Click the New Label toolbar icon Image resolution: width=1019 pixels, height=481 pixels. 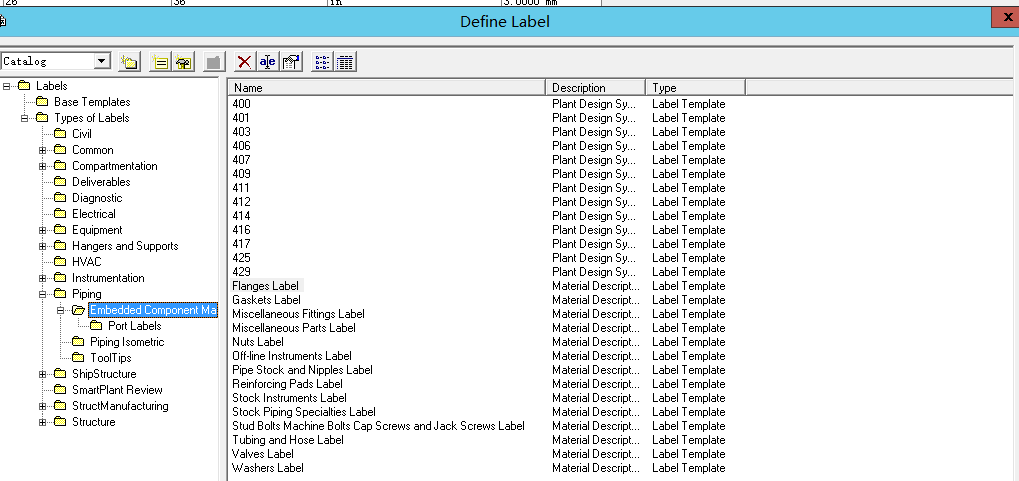[x=160, y=62]
